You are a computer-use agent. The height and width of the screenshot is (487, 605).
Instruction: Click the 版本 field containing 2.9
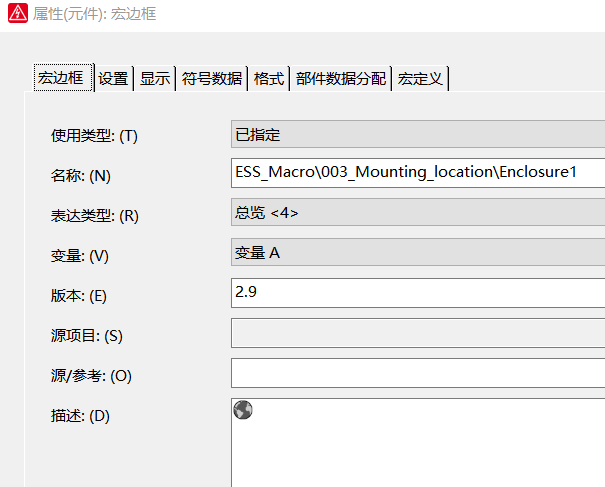[418, 293]
